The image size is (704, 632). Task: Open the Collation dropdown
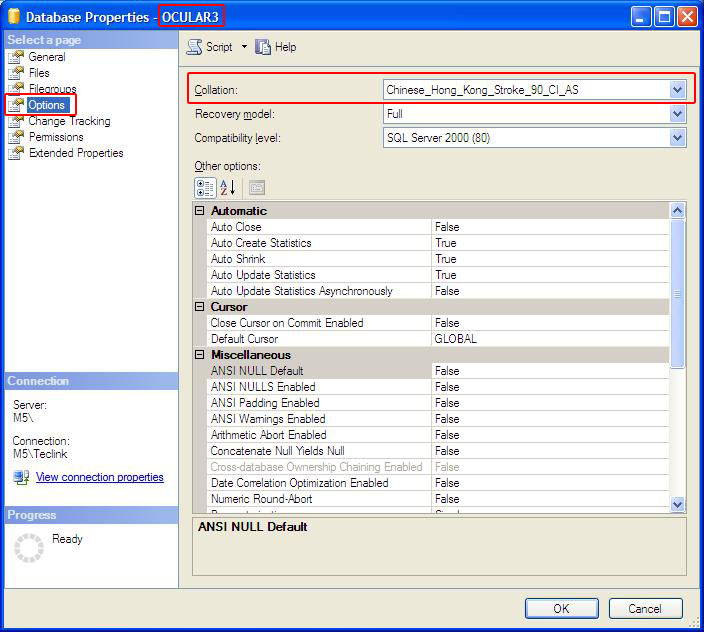point(678,90)
